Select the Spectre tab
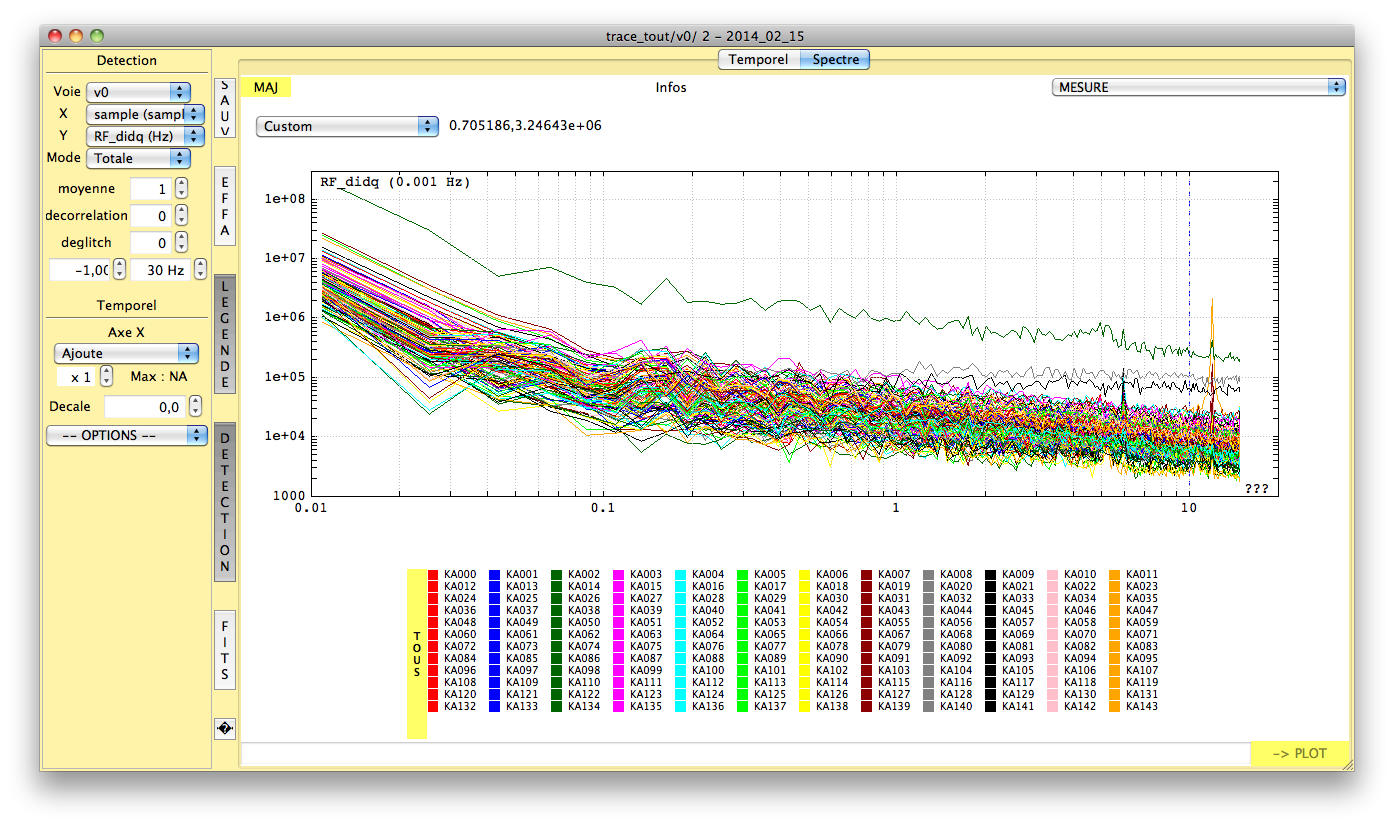The height and width of the screenshot is (826, 1394). (x=836, y=60)
